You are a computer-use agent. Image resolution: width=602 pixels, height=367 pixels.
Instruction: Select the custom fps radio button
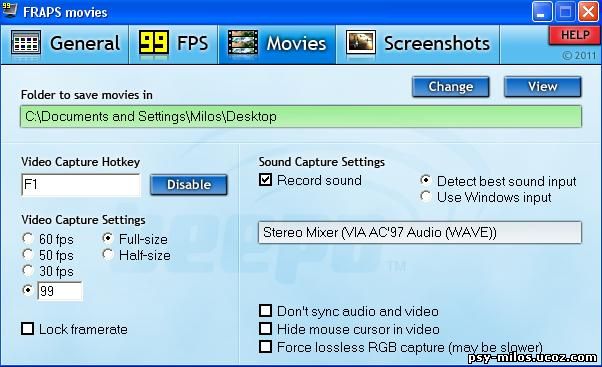pyautogui.click(x=28, y=290)
